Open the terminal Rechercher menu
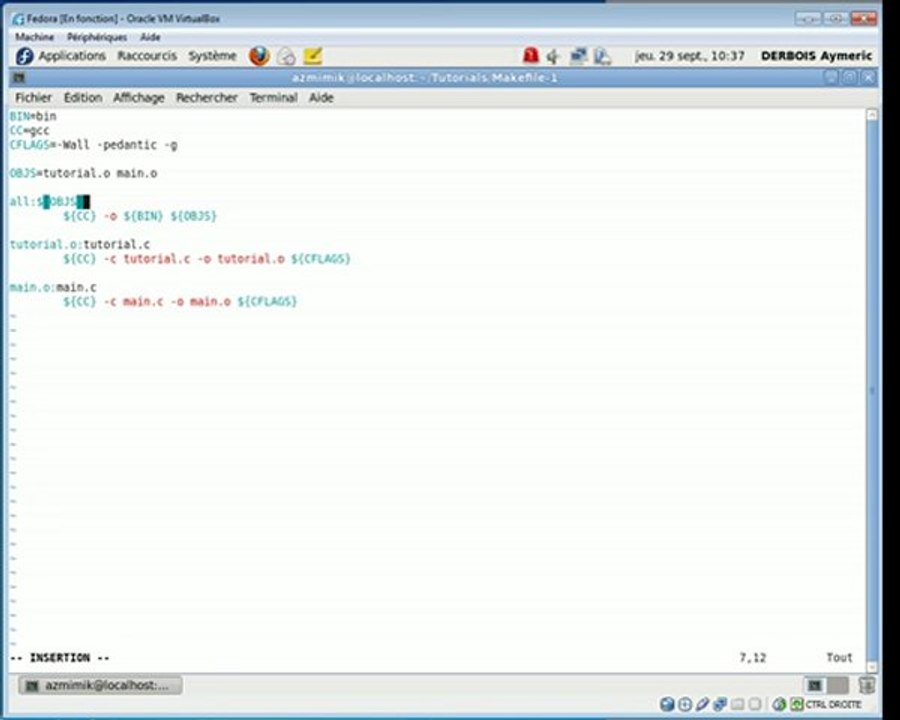The width and height of the screenshot is (900, 720). click(x=207, y=98)
